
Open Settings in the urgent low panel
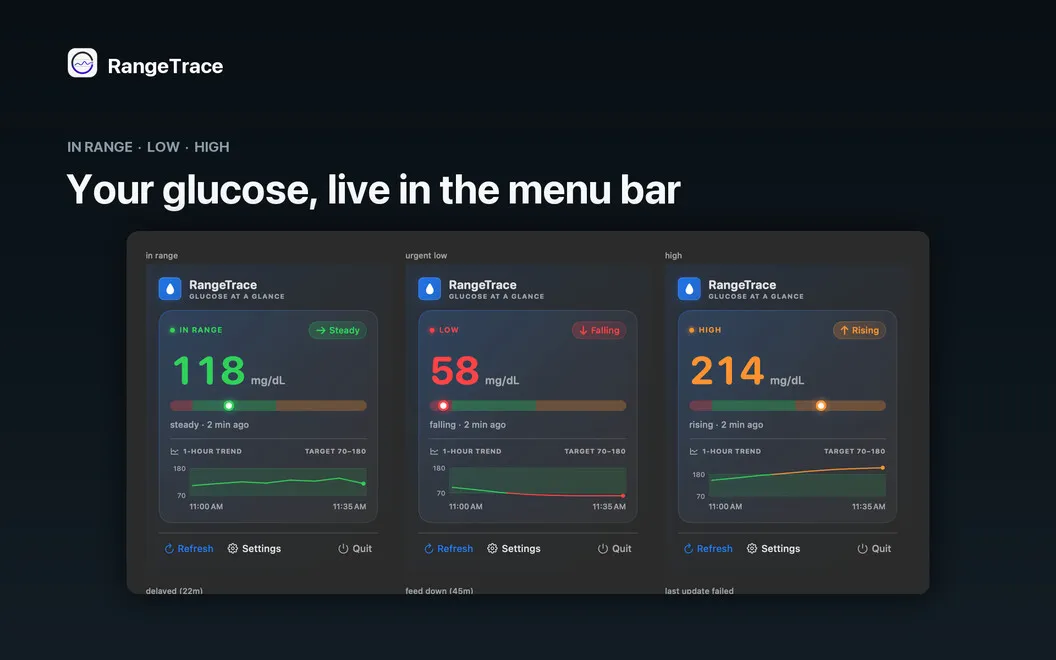[514, 549]
